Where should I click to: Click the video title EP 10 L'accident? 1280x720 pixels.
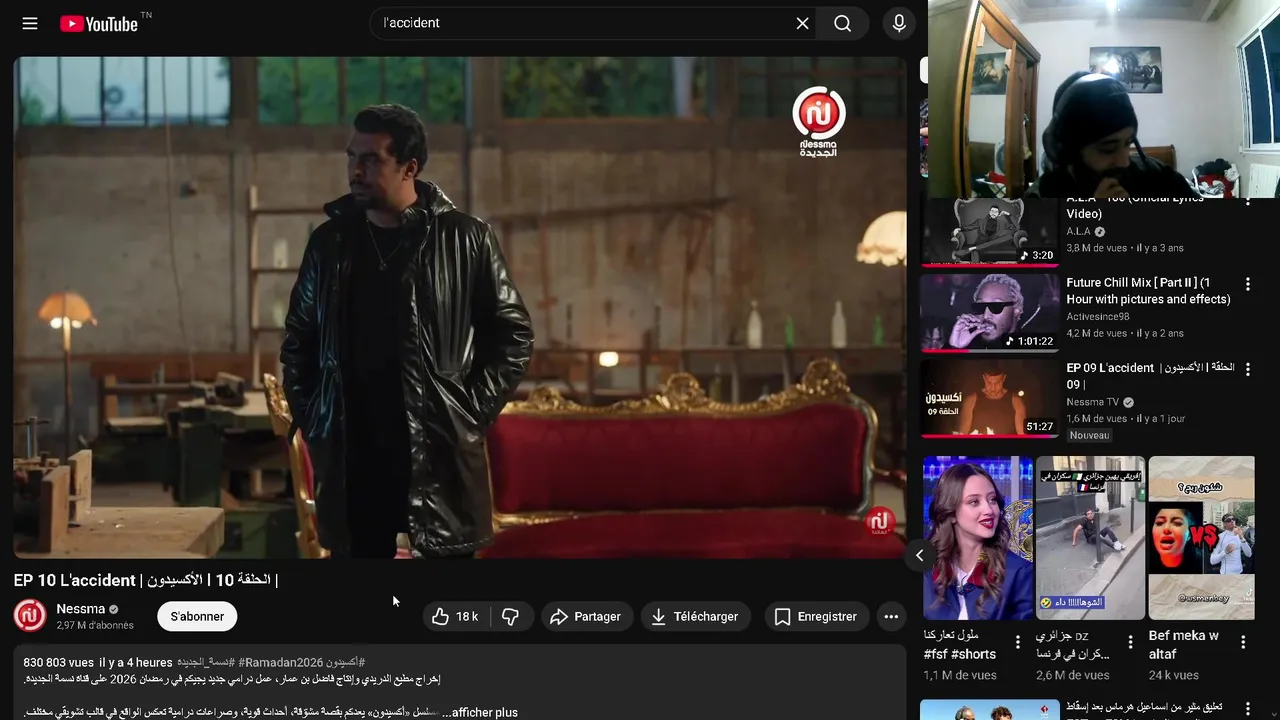pos(146,580)
